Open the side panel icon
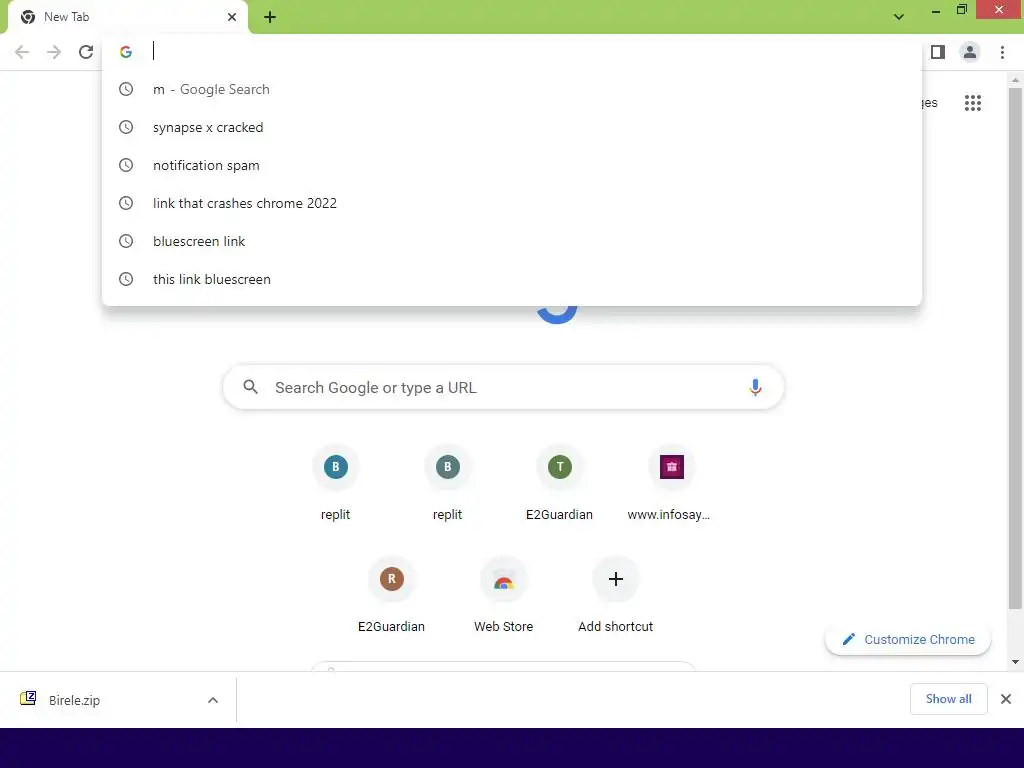 click(938, 52)
